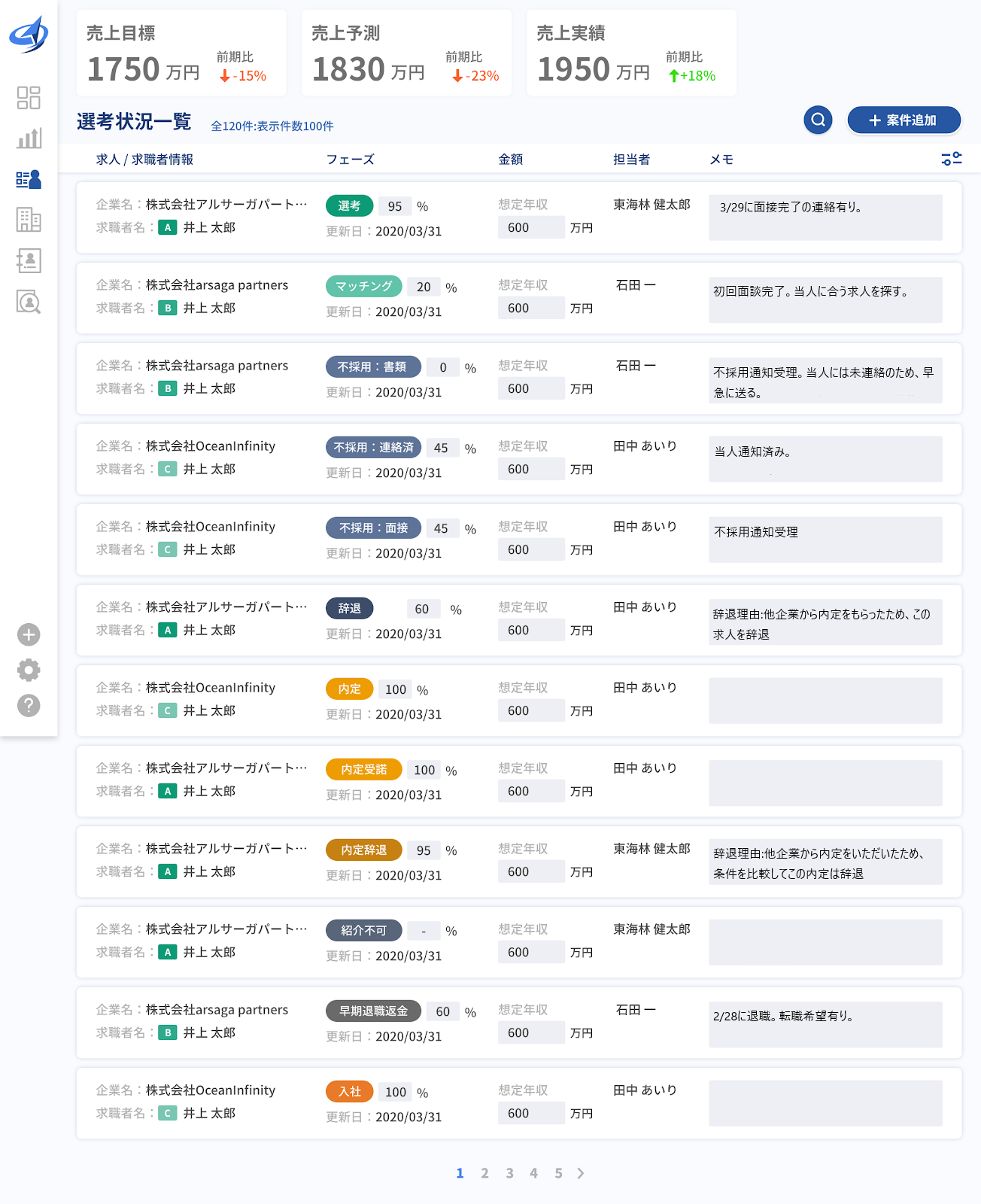Click the 担当者 column header
The width and height of the screenshot is (981, 1204).
[x=631, y=160]
